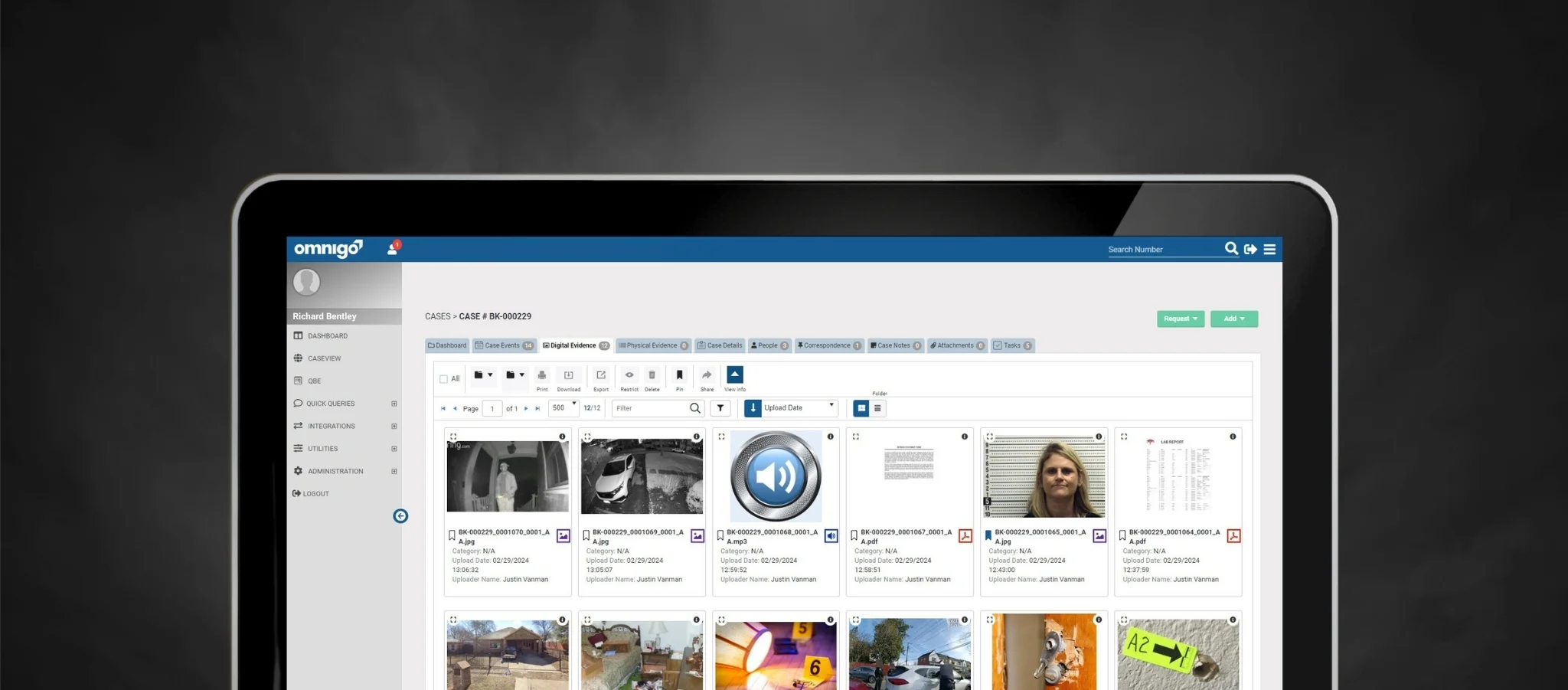The height and width of the screenshot is (690, 1568).
Task: Click the PDF icon on file 0001067
Action: (x=965, y=536)
